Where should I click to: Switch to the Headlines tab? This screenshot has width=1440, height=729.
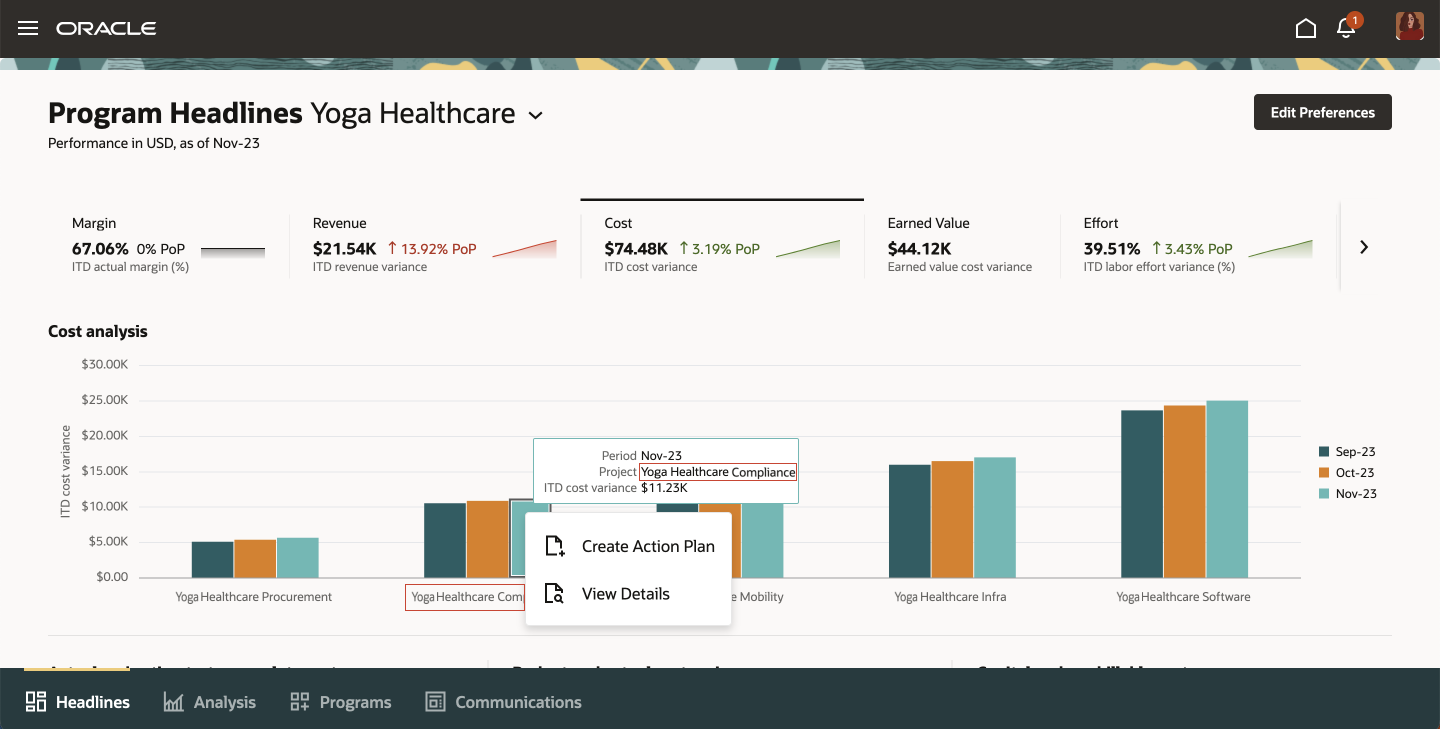pyautogui.click(x=78, y=702)
